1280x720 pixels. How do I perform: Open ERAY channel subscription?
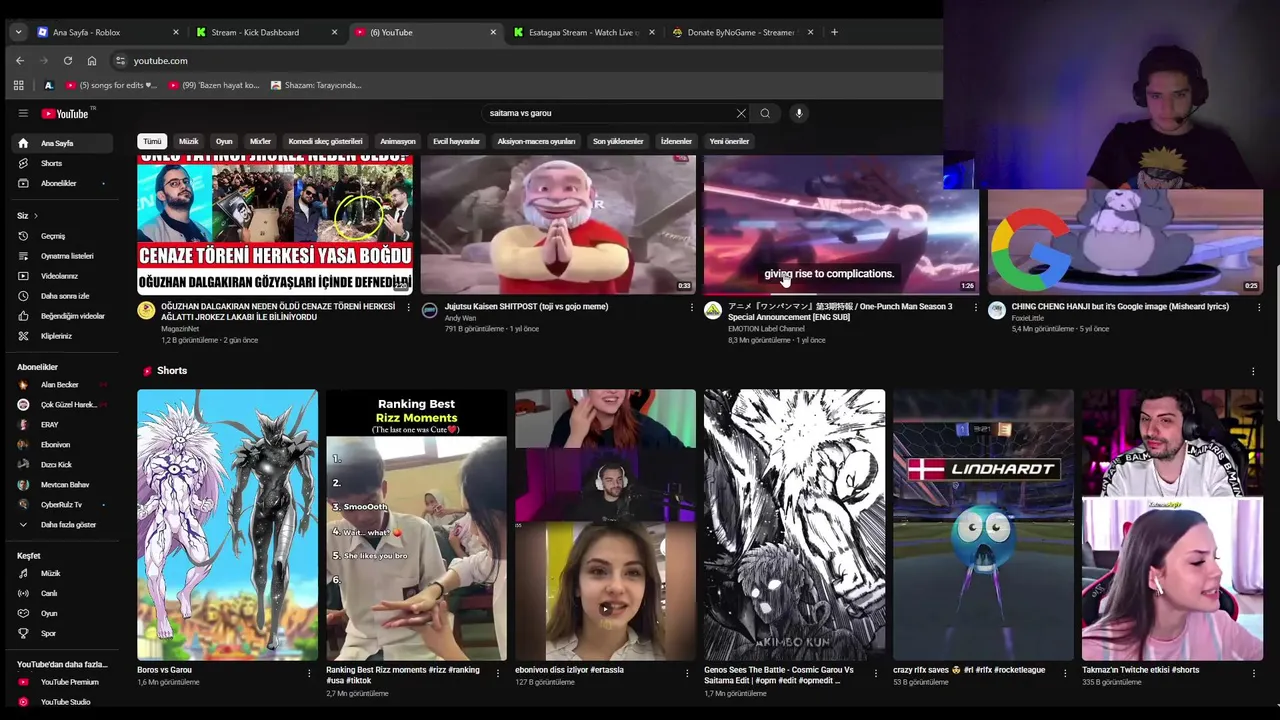62,425
